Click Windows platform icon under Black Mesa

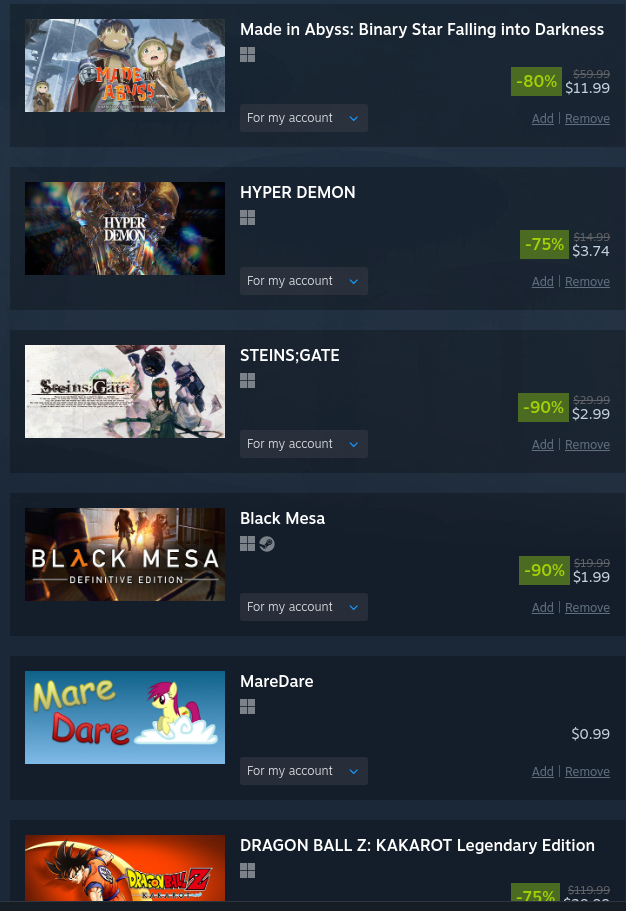point(248,544)
